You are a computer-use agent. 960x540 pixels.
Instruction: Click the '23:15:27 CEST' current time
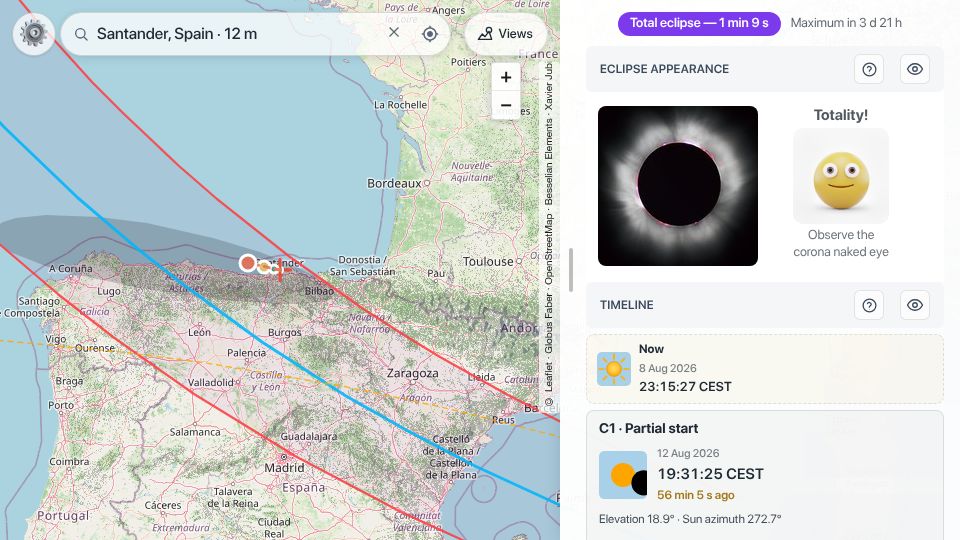click(685, 387)
